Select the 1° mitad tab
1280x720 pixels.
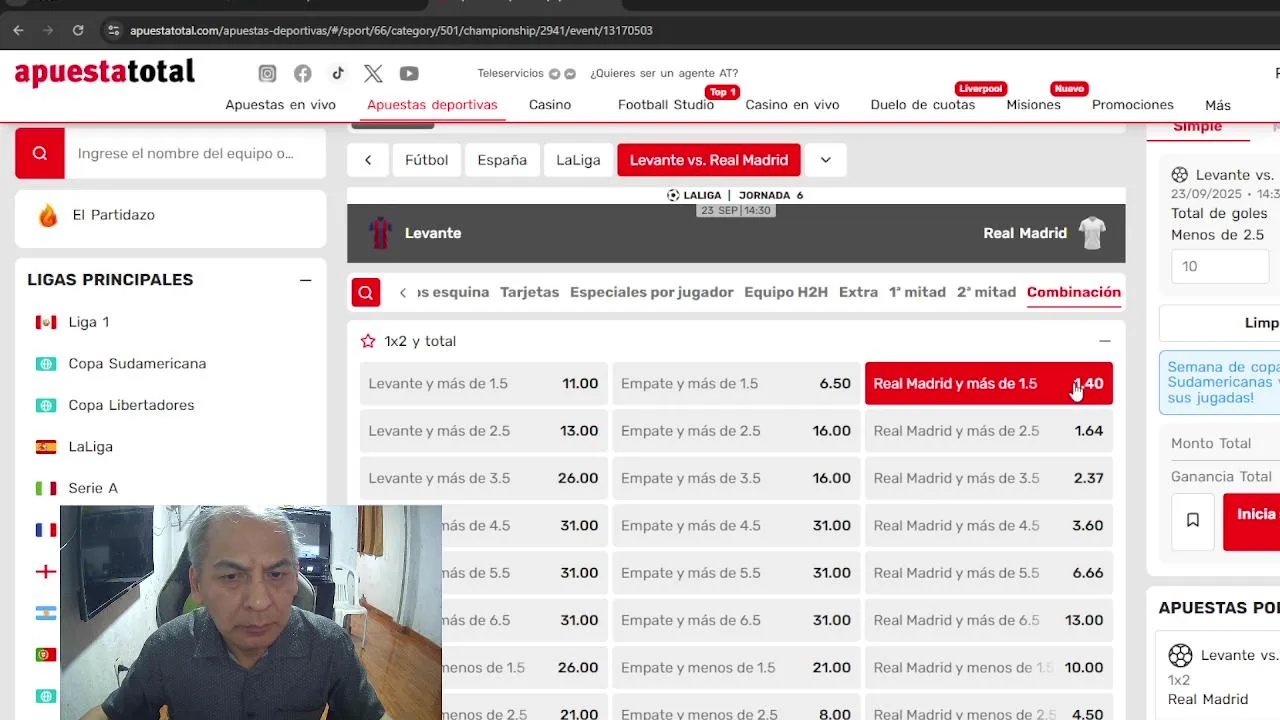[x=917, y=292]
